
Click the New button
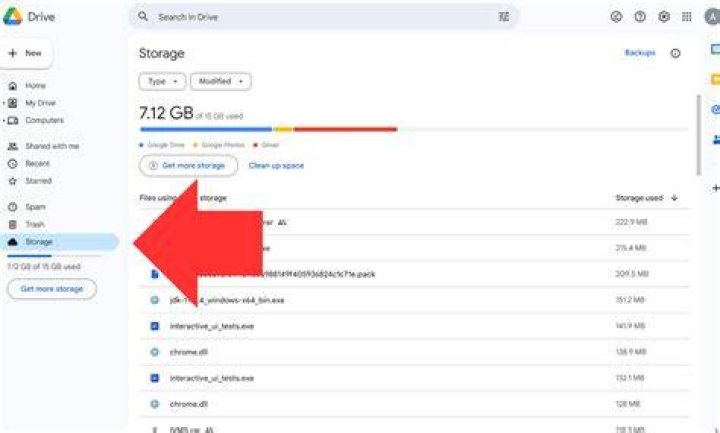[26, 53]
